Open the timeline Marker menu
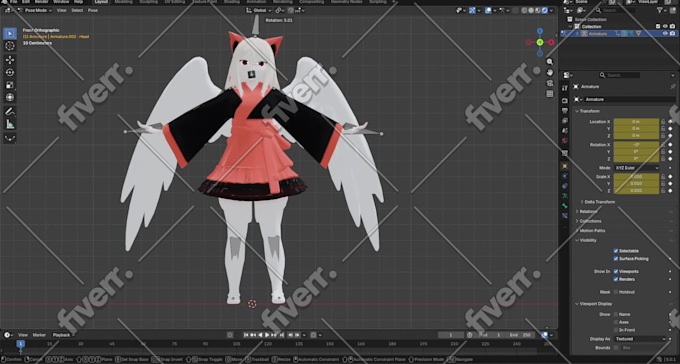This screenshot has width=680, height=364. (39, 335)
